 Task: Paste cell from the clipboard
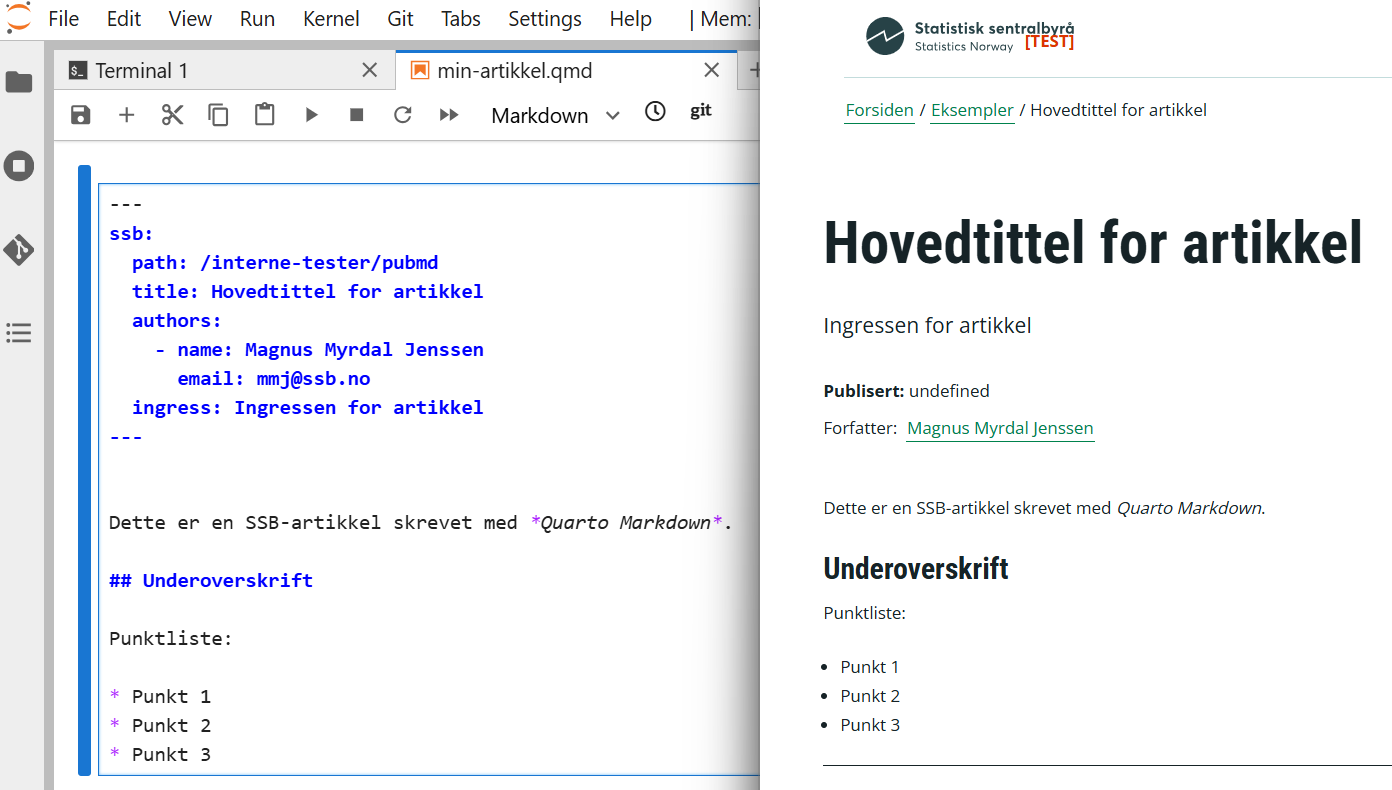pos(264,114)
